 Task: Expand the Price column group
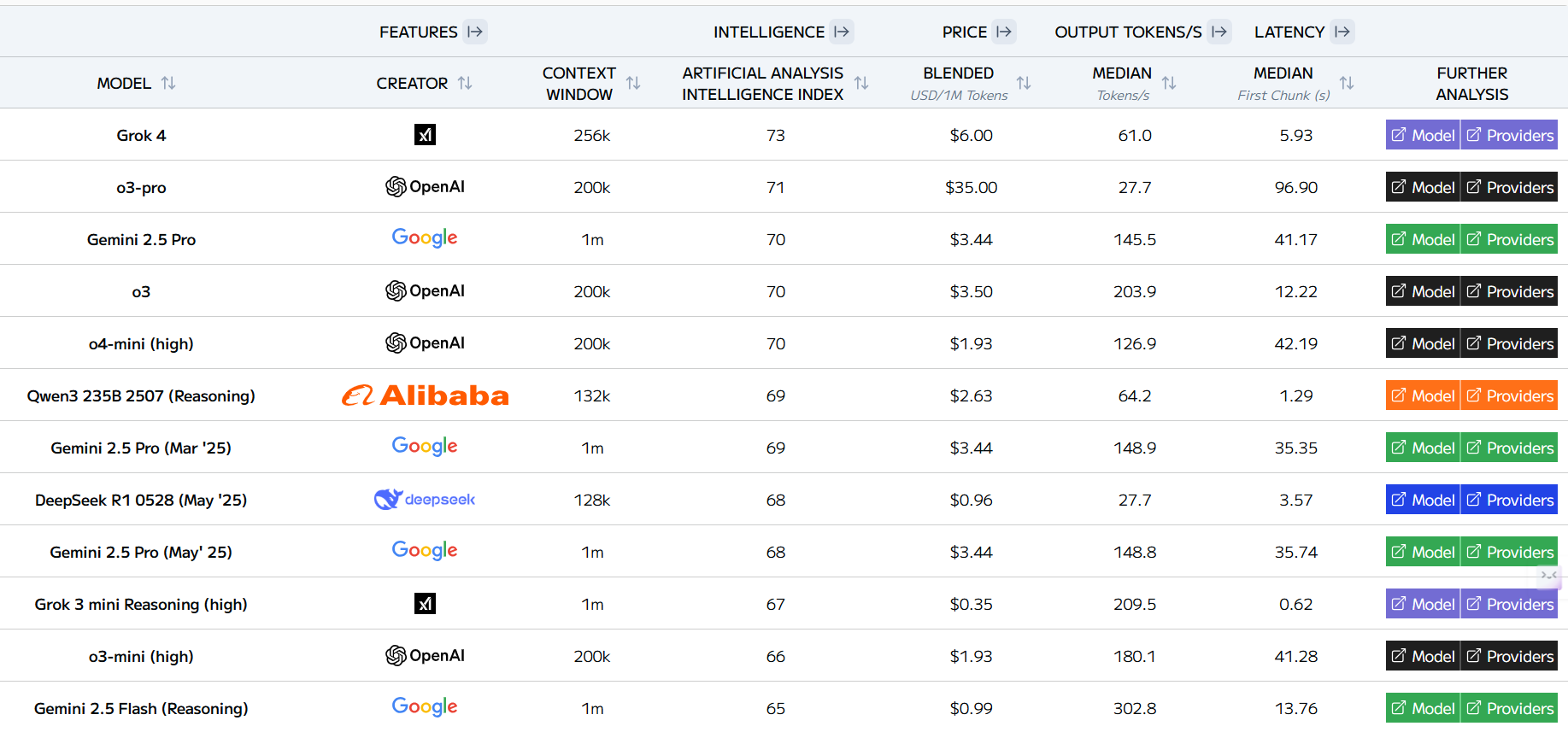coord(1004,32)
